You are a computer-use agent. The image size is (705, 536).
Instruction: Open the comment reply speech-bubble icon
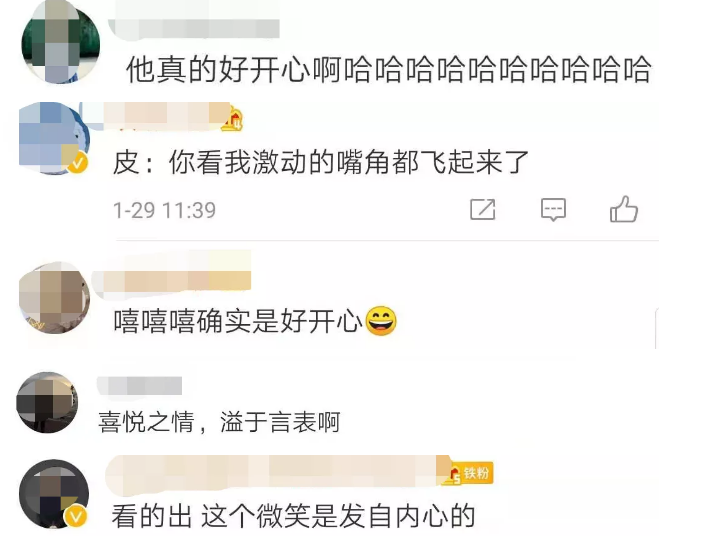(x=553, y=210)
